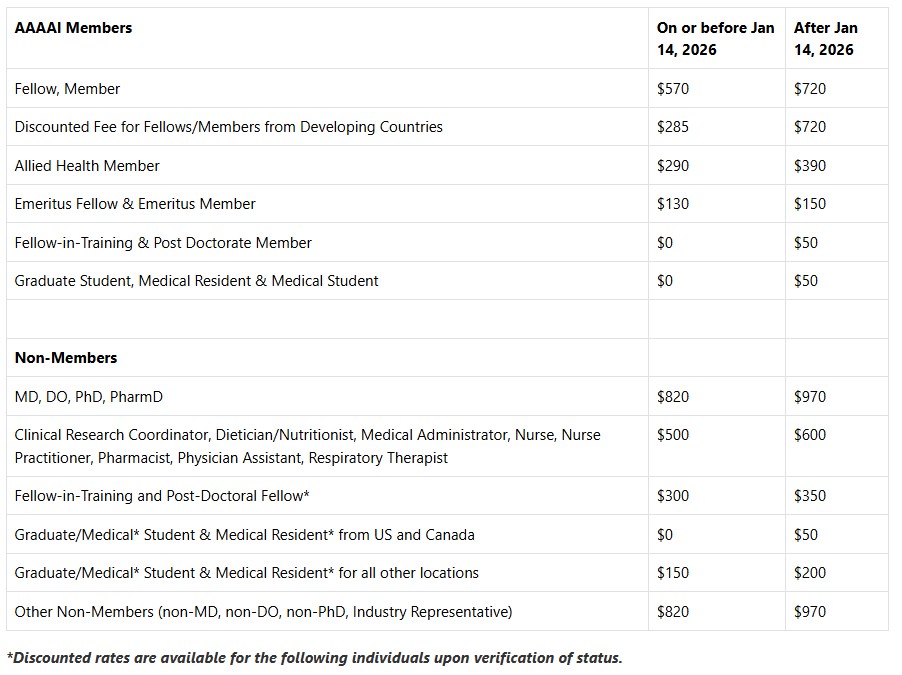The width and height of the screenshot is (902, 675).
Task: Click the discounted rates verification footnote
Action: click(314, 657)
